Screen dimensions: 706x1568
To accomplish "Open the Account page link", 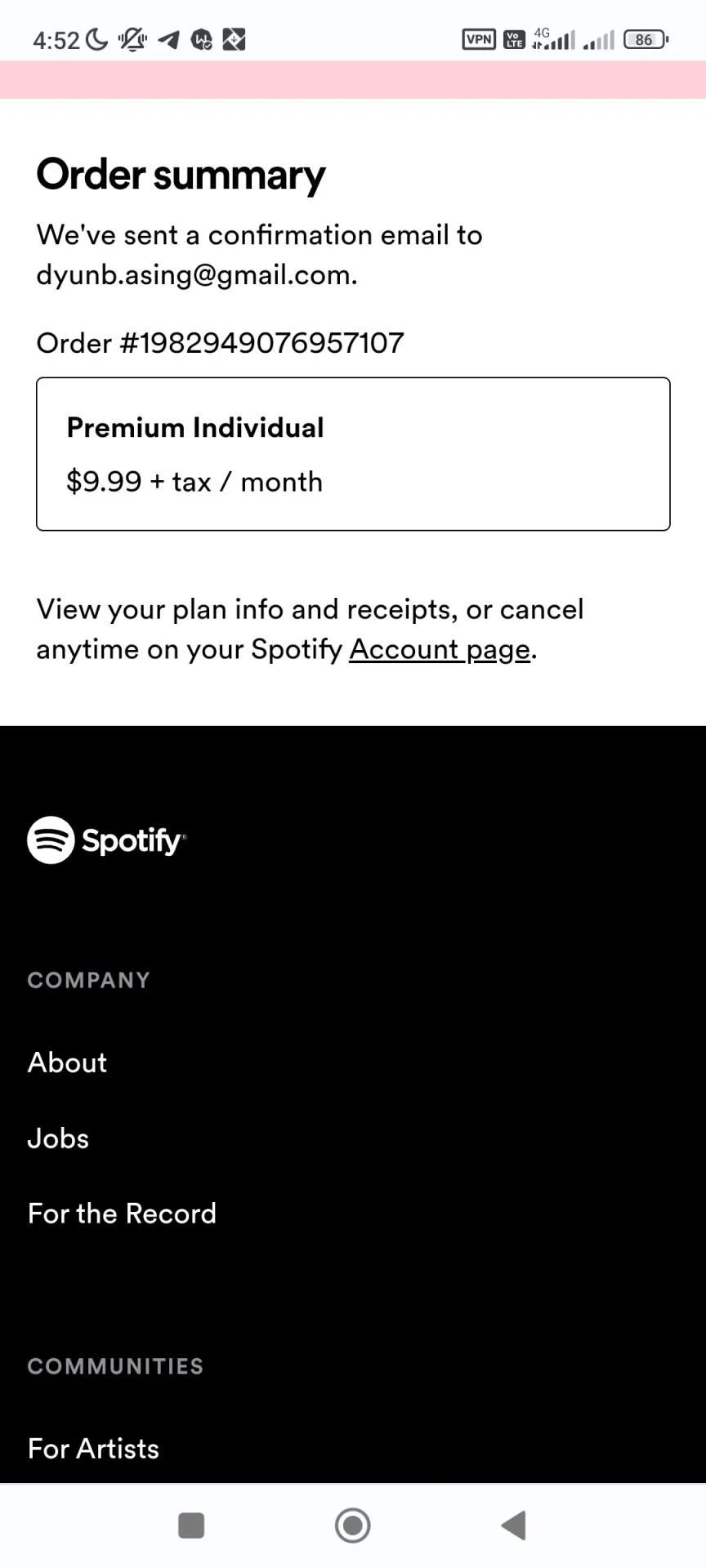I will click(x=440, y=649).
